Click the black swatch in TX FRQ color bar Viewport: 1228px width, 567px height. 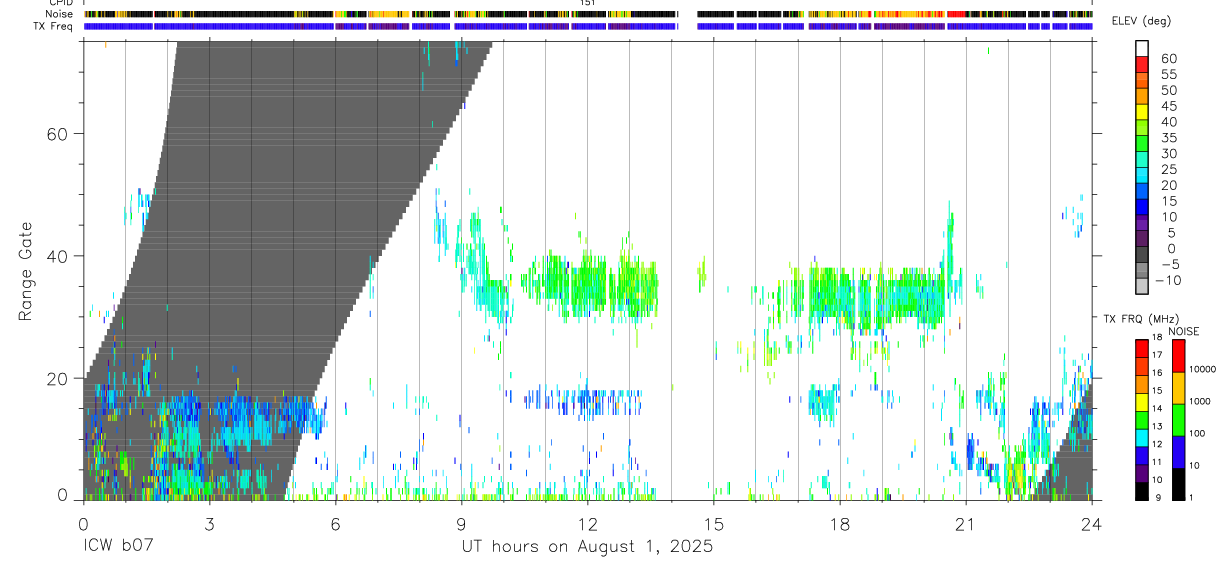(1142, 491)
